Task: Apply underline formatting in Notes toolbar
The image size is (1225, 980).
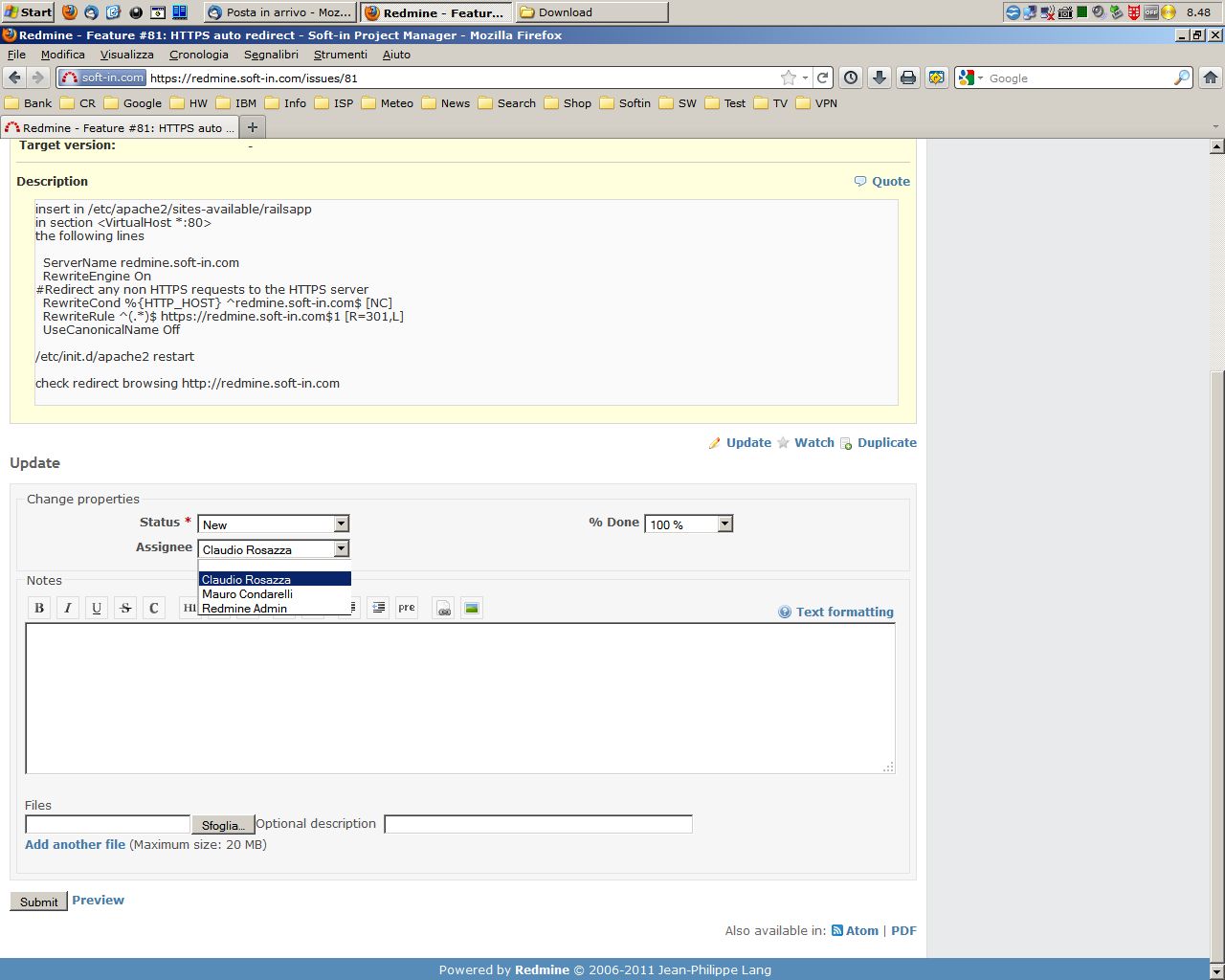Action: tap(97, 608)
